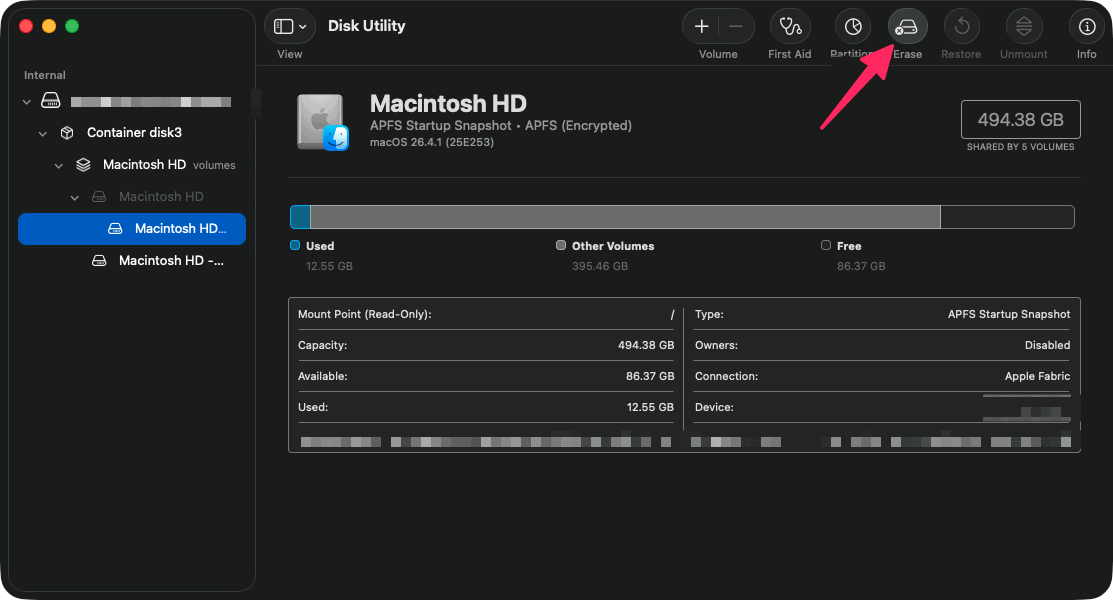Viewport: 1113px width, 600px height.
Task: Open the View options popup
Action: 289,25
